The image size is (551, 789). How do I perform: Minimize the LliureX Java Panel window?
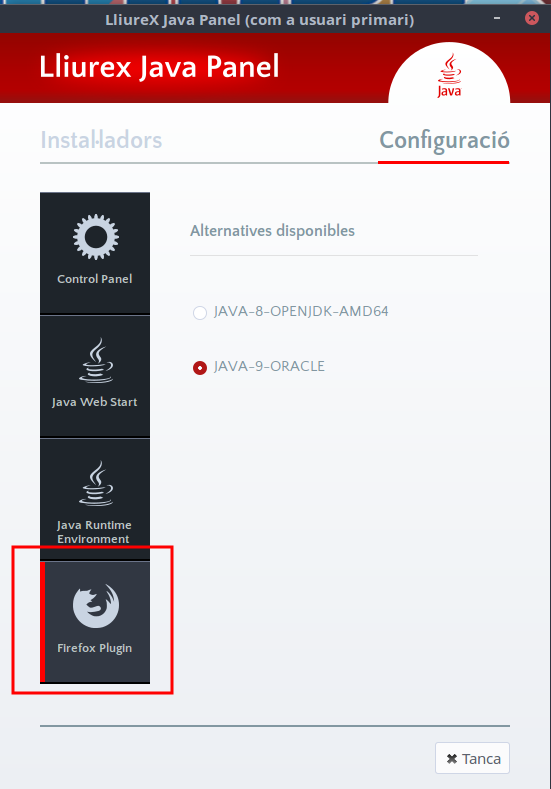coord(497,19)
